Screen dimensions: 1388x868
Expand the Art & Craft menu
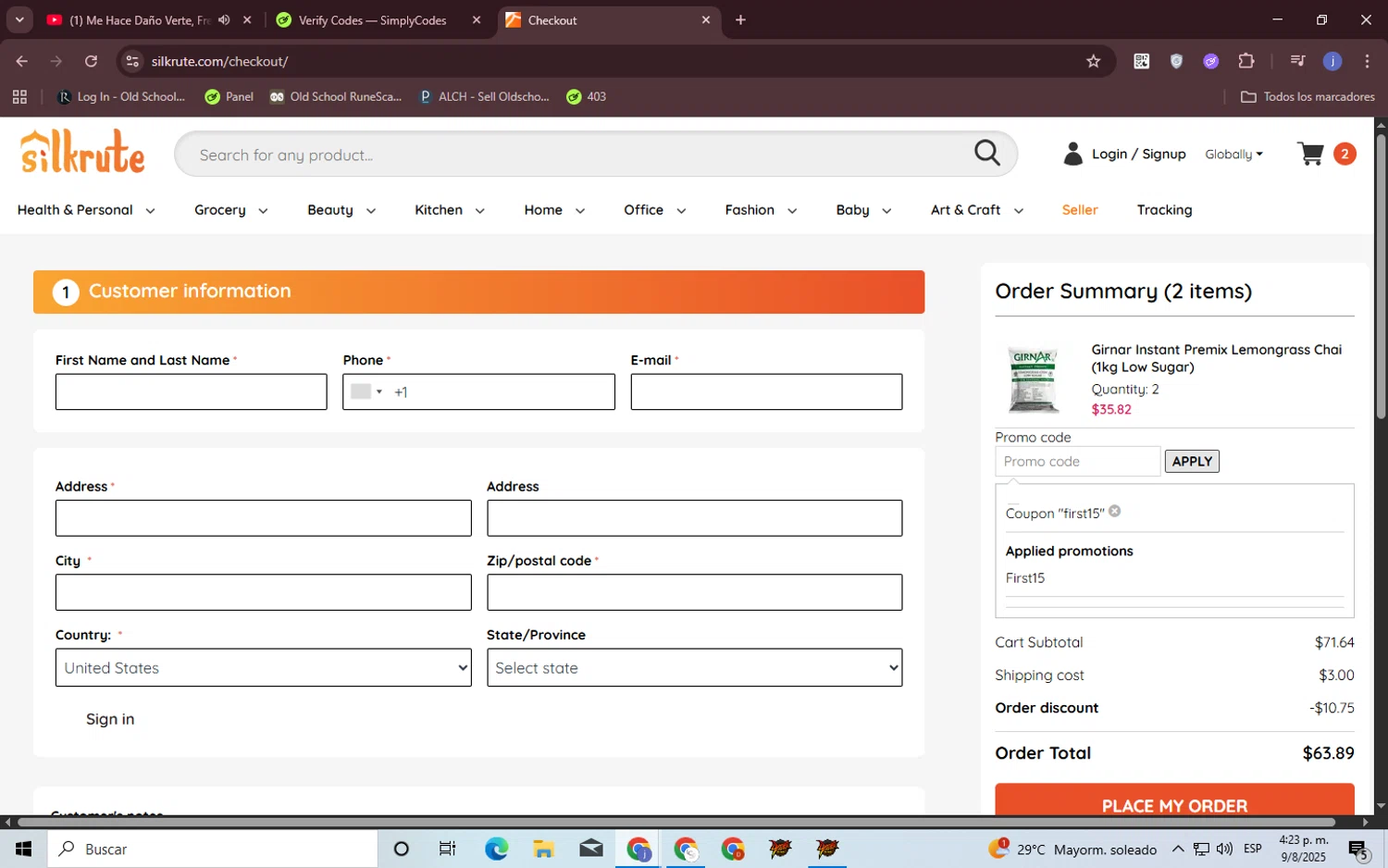976,210
